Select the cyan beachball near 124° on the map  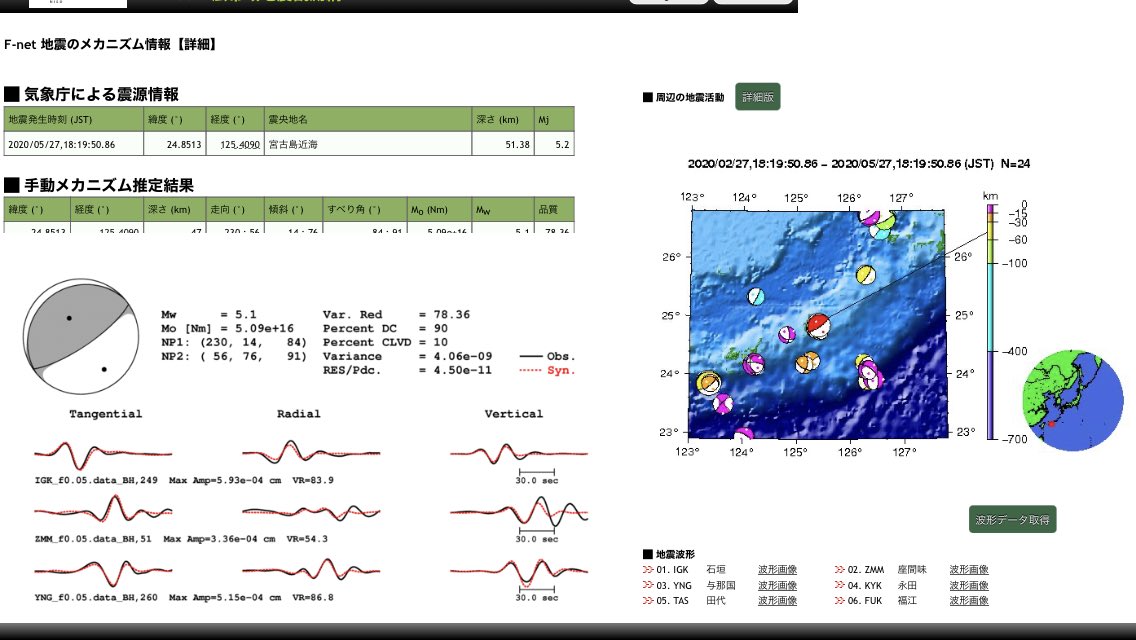tap(756, 296)
